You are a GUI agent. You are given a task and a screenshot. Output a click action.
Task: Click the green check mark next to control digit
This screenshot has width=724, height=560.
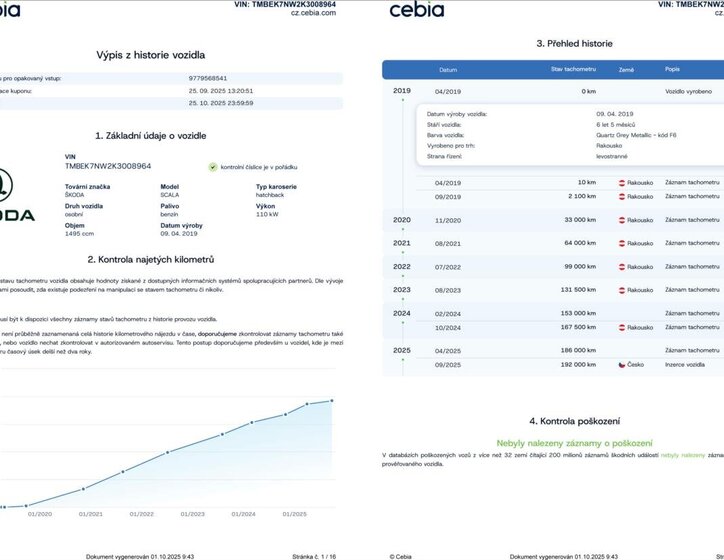pyautogui.click(x=213, y=166)
